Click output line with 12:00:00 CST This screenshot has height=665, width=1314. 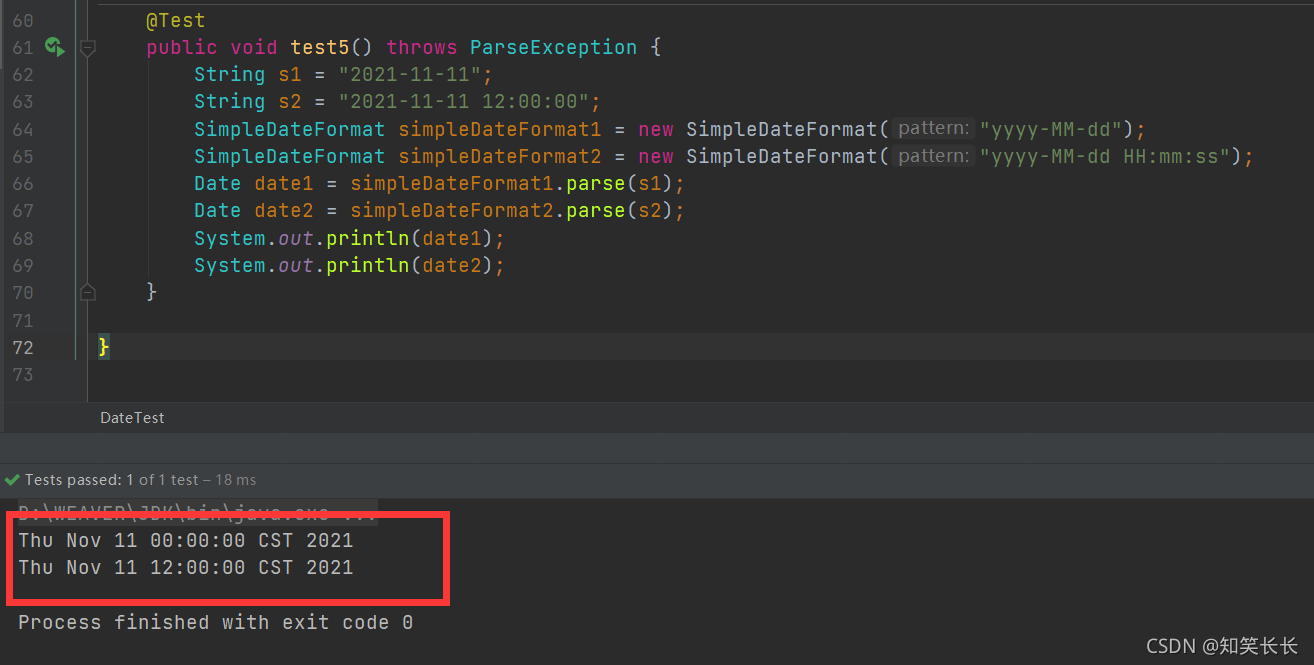tap(186, 568)
